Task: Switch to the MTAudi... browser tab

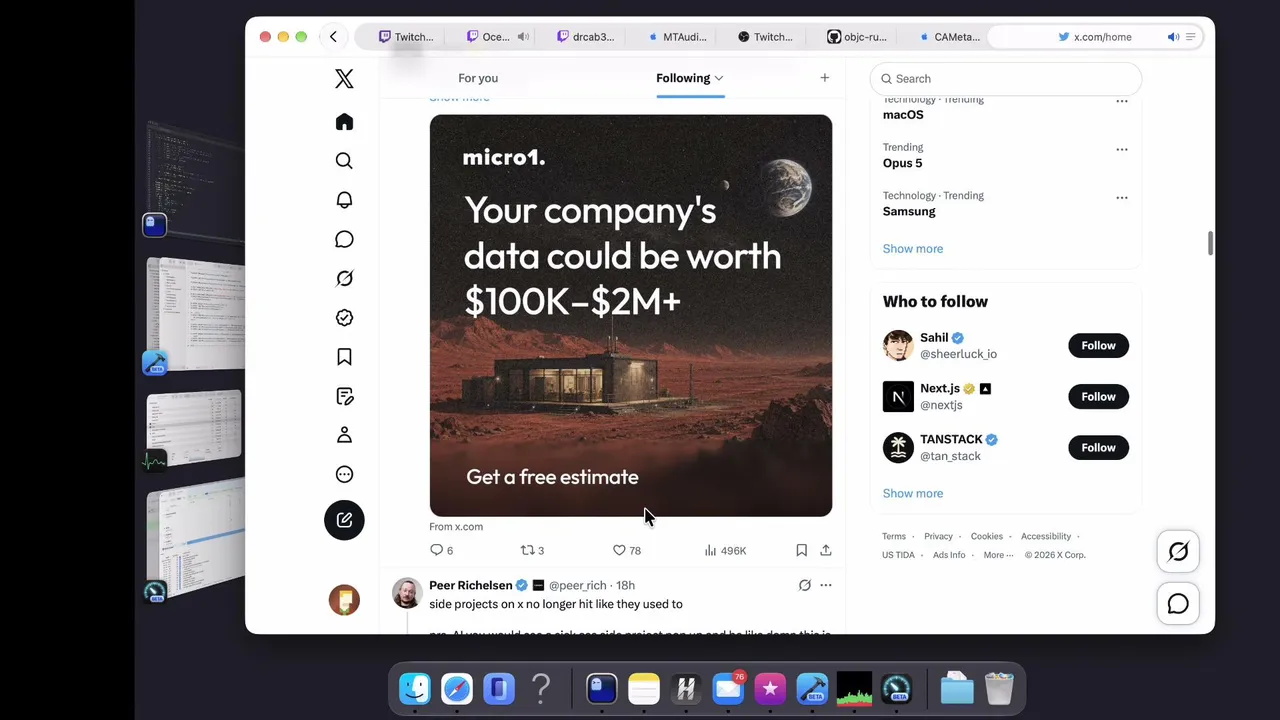Action: (677, 37)
